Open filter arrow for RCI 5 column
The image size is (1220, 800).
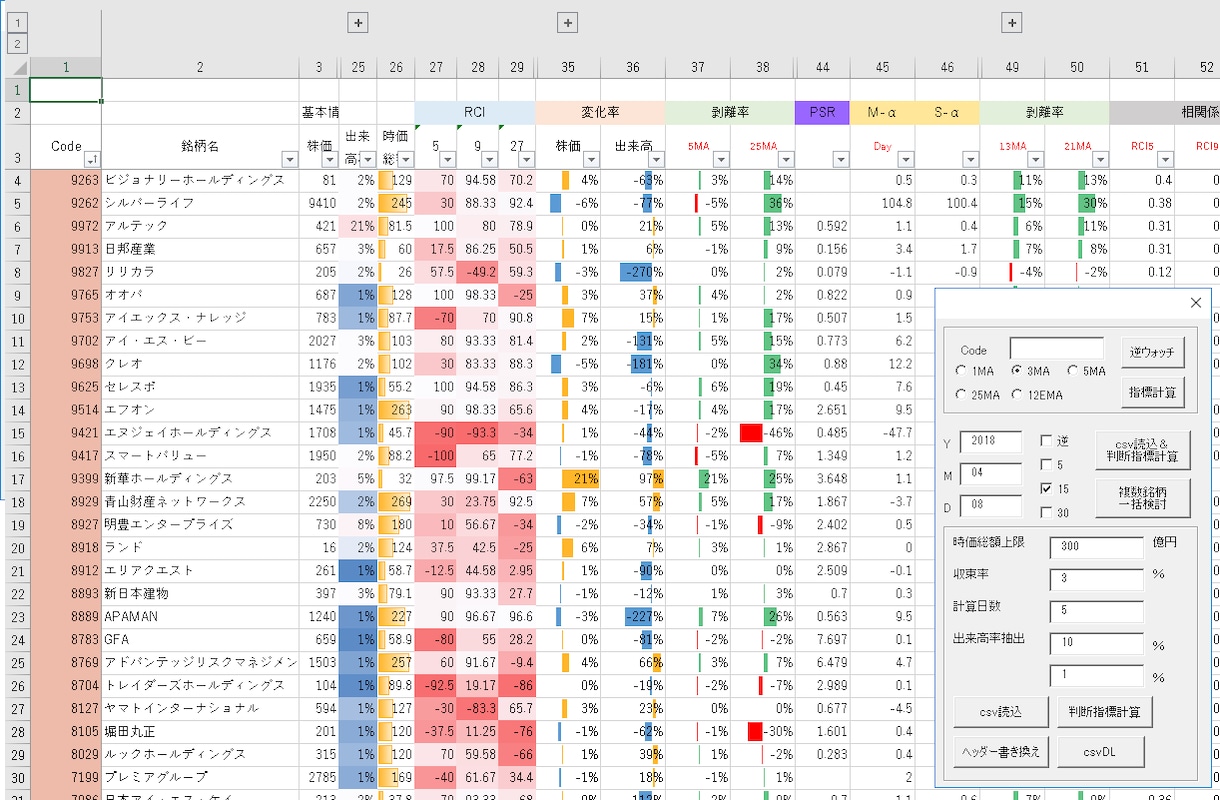pyautogui.click(x=447, y=159)
